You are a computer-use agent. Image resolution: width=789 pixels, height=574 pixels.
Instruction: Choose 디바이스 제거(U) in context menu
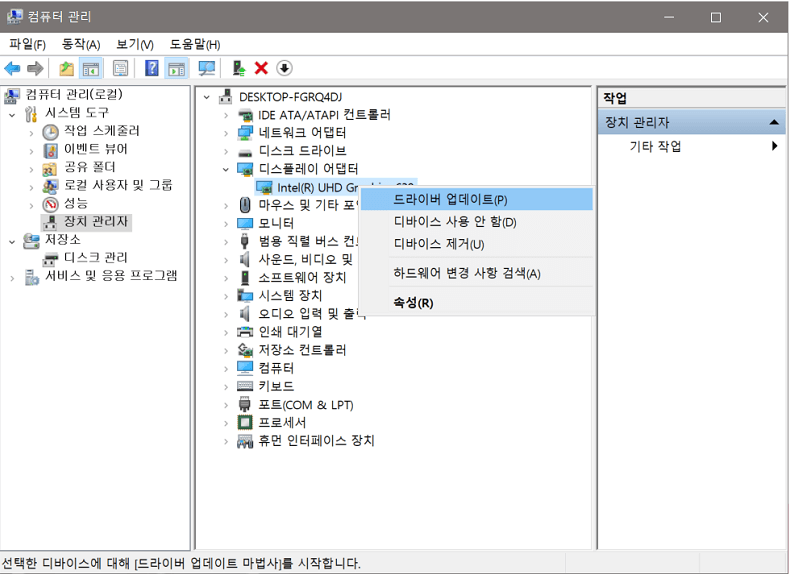click(477, 244)
